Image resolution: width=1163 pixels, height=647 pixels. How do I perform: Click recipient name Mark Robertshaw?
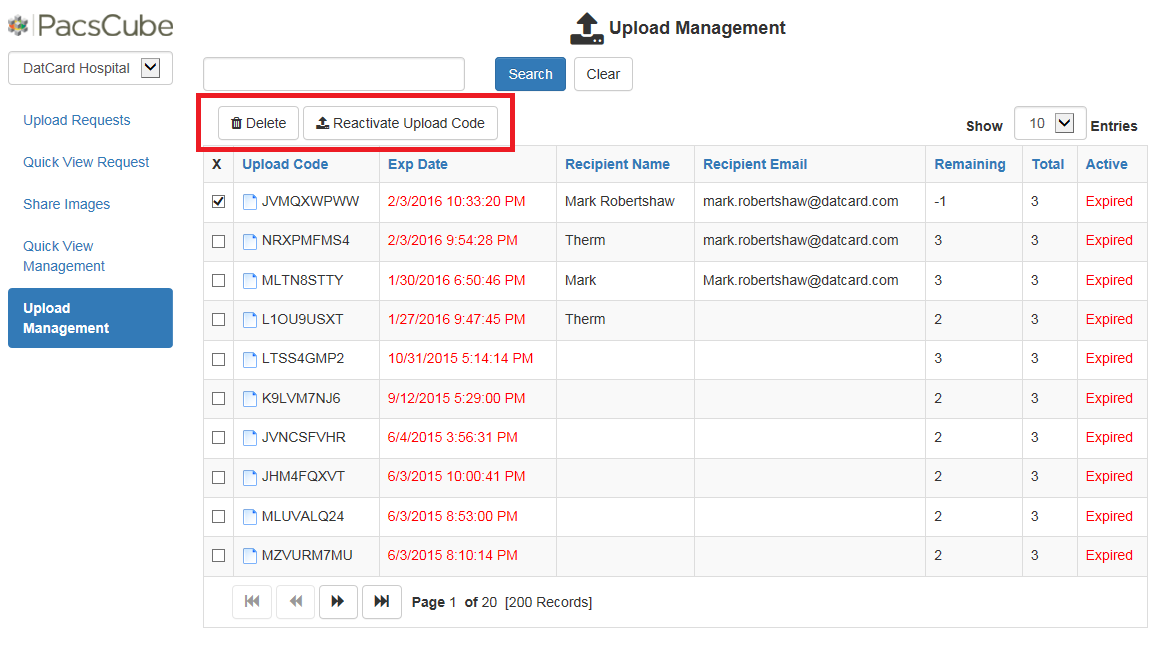pos(619,202)
